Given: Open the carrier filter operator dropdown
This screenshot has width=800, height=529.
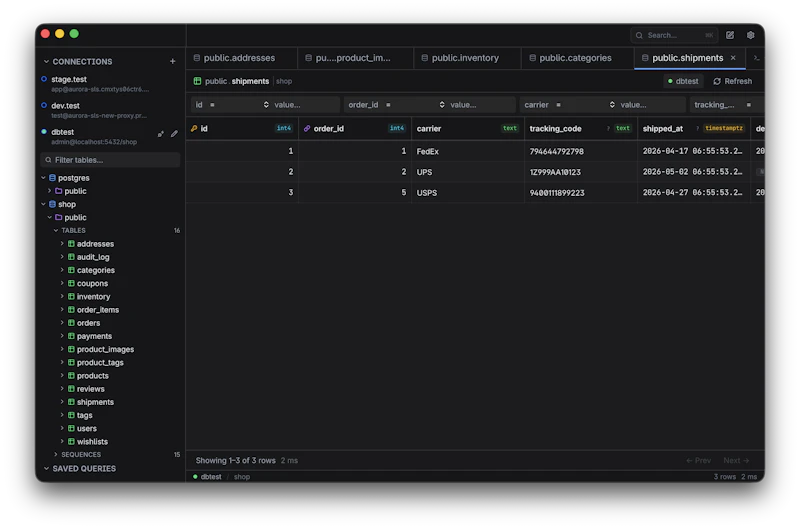Looking at the screenshot, I should pos(585,105).
